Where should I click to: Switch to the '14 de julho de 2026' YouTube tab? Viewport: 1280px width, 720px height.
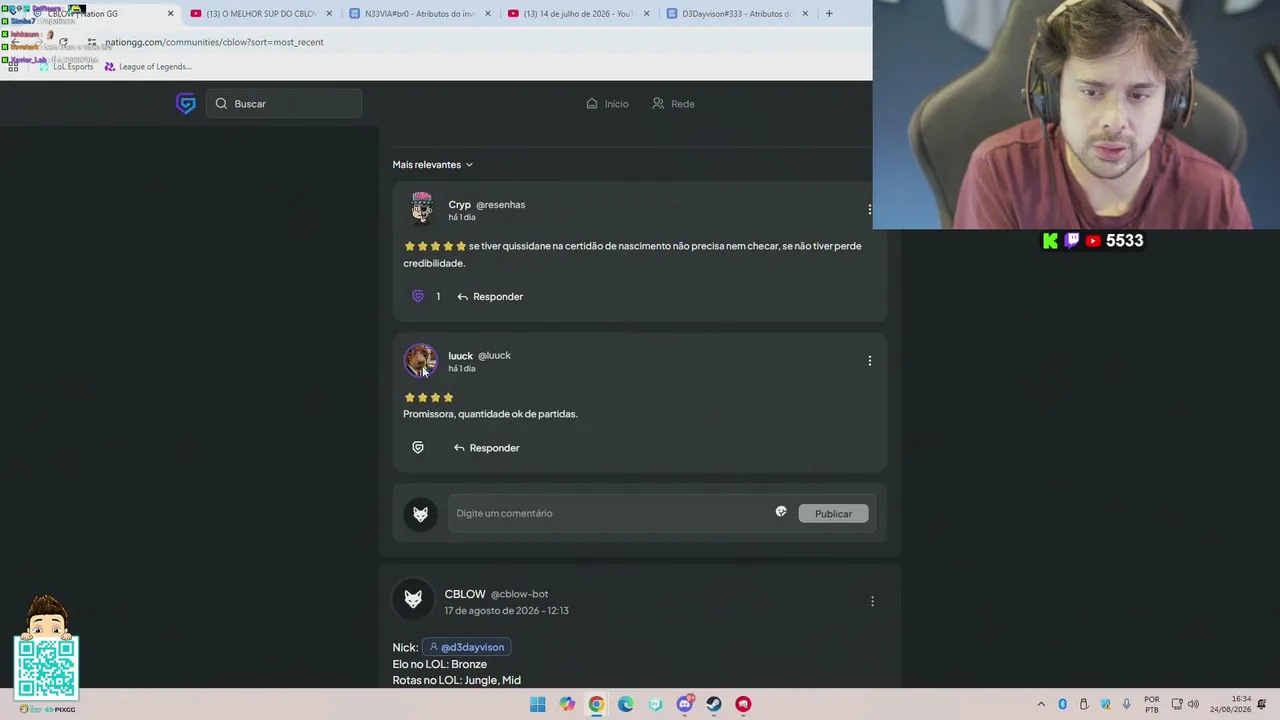(x=578, y=14)
